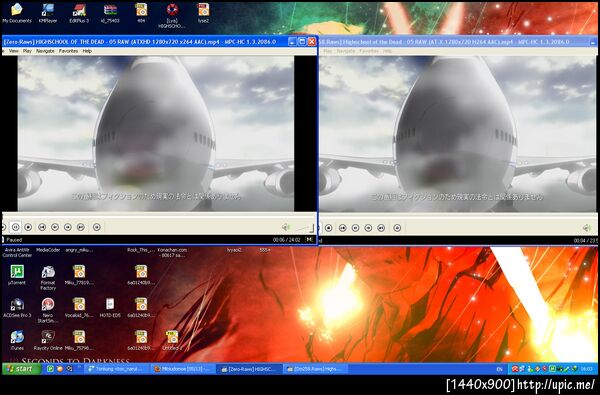Decrease playback rate in the right player
This screenshot has height=395, width=600.
(355, 228)
